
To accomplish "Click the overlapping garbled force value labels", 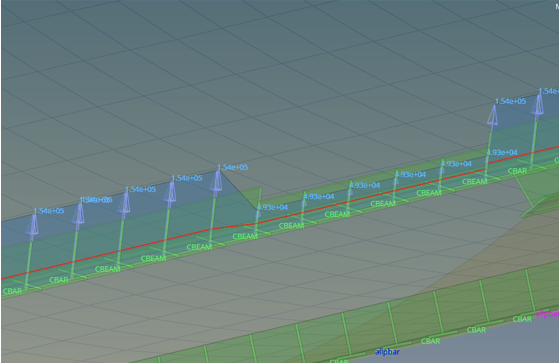I will click(x=96, y=200).
